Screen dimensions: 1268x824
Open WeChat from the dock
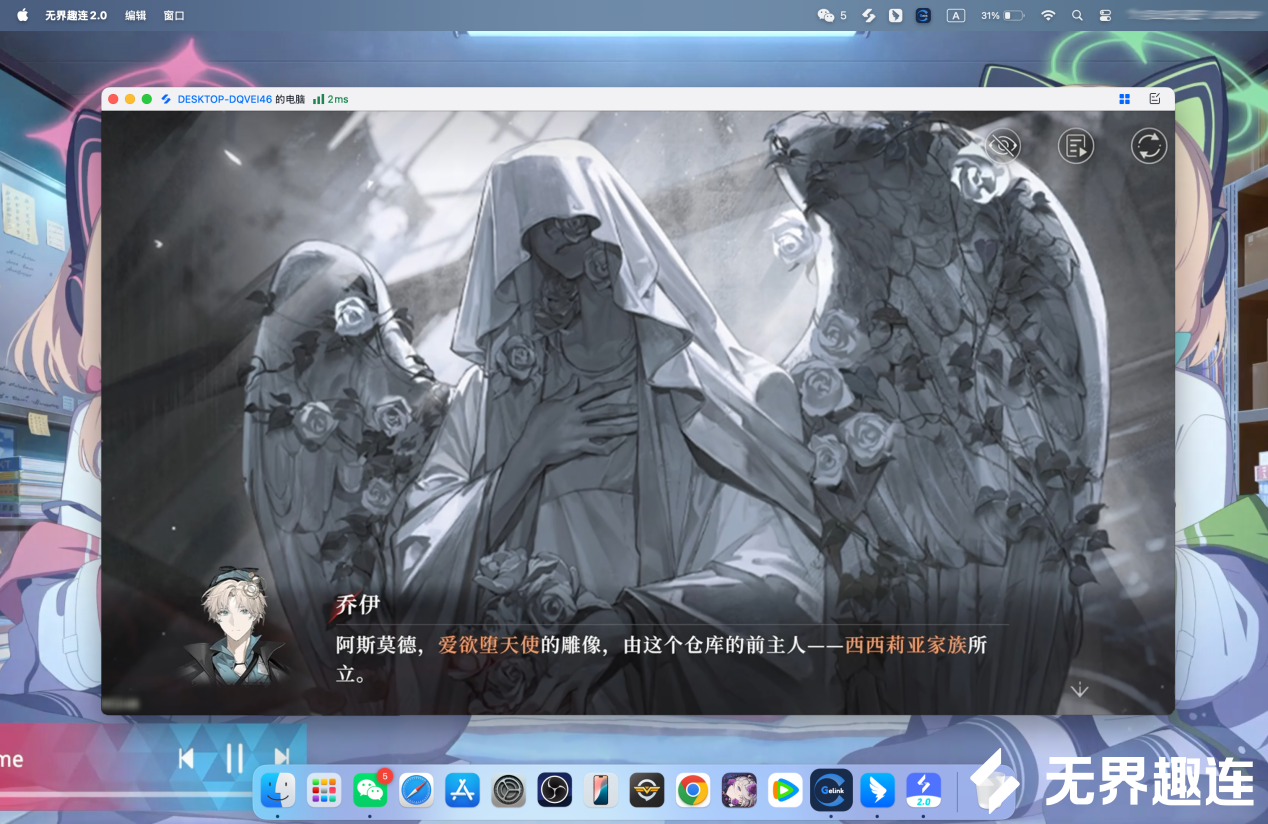(x=370, y=790)
